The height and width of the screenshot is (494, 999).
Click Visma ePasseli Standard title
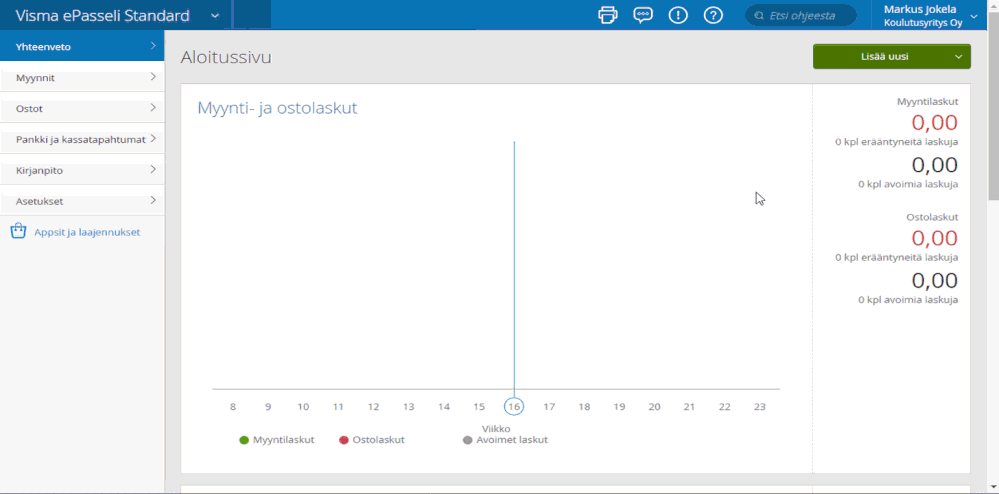[x=102, y=16]
